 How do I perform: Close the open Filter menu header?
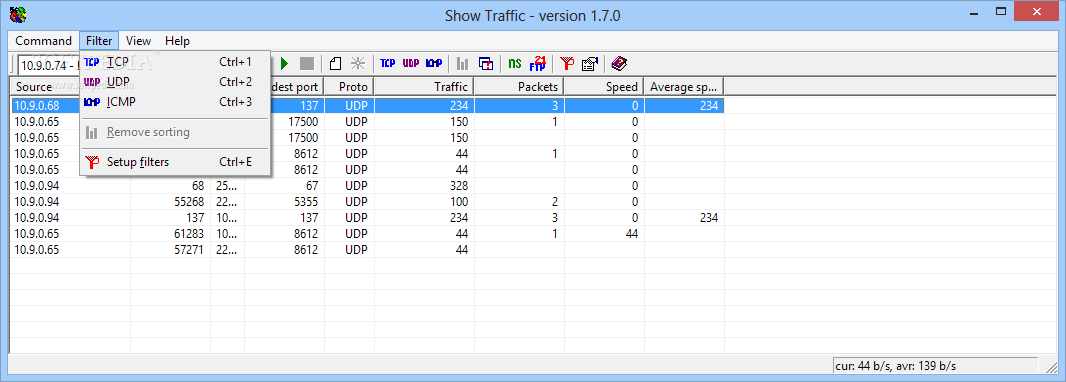point(99,41)
